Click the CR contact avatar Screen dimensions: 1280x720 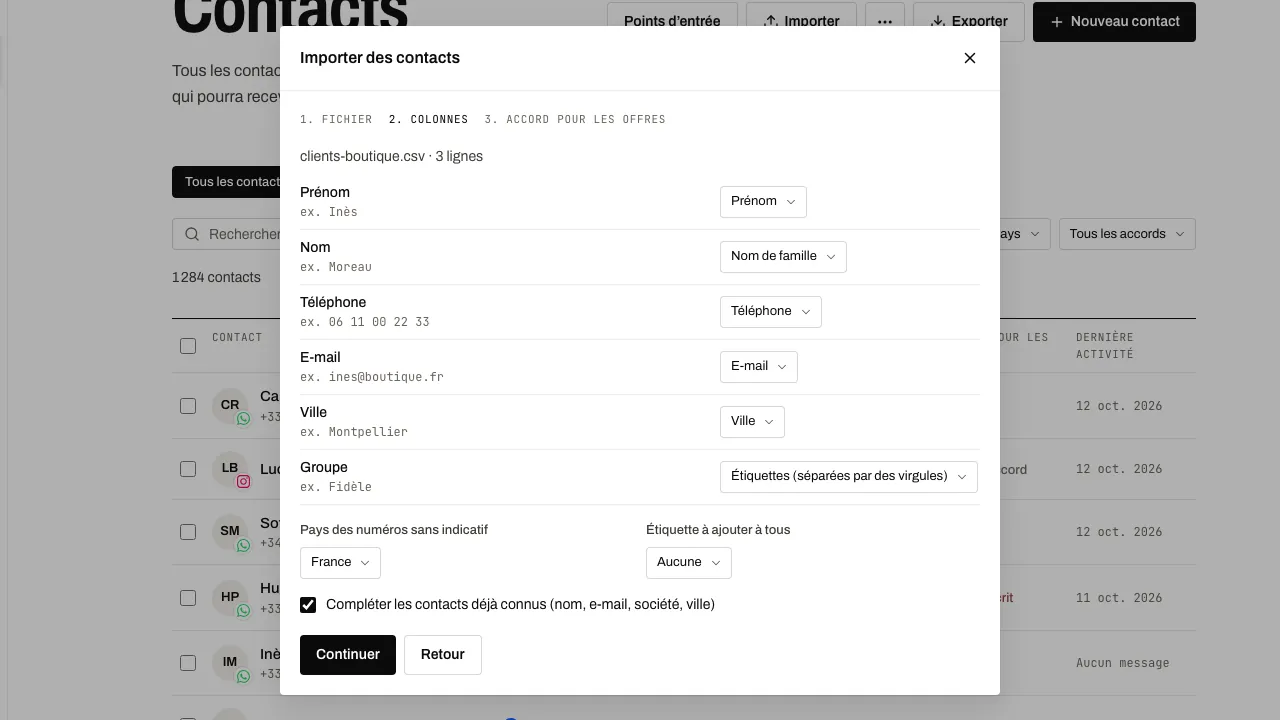pyautogui.click(x=230, y=405)
